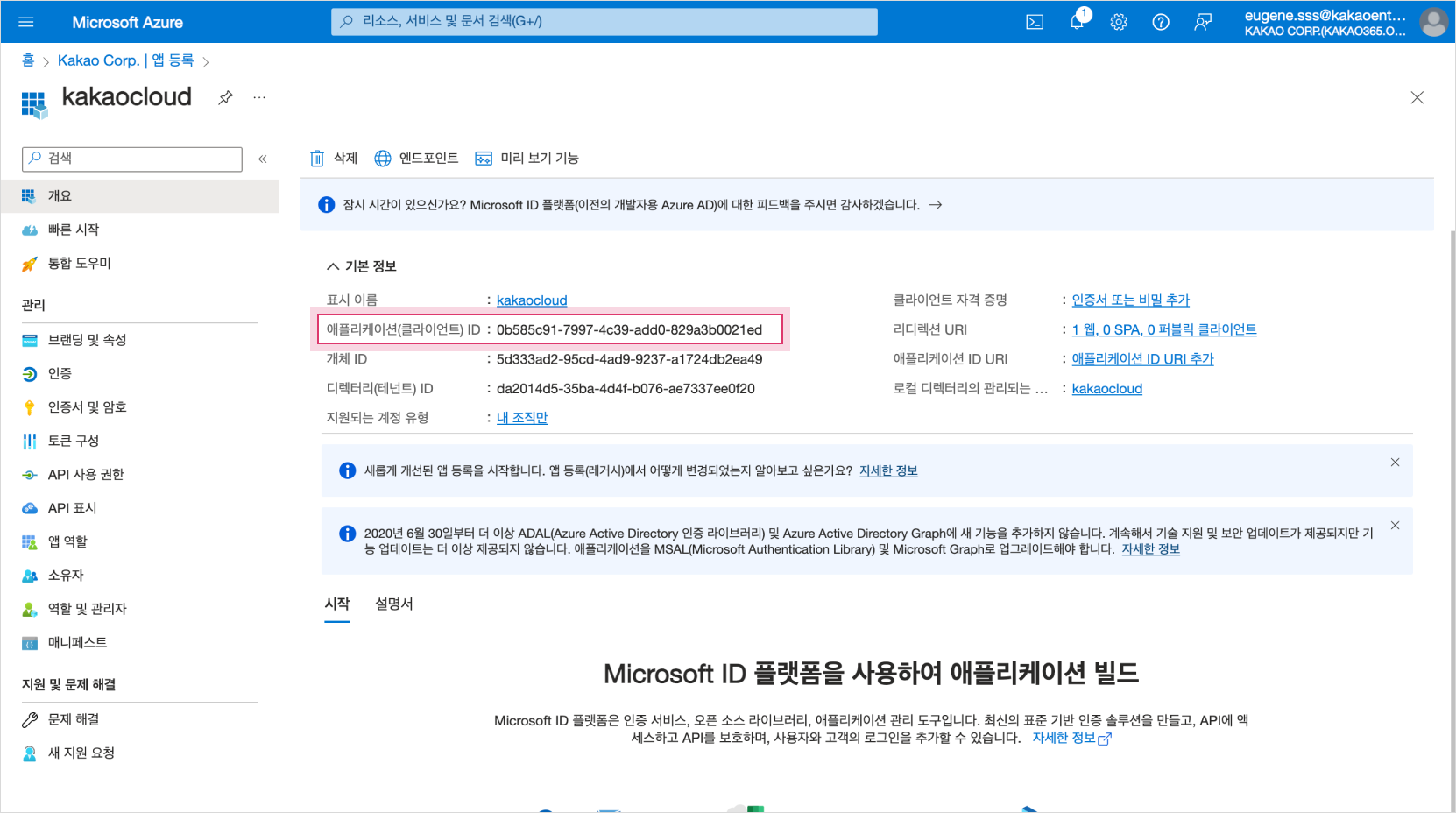The image size is (1456, 813).
Task: Click application client ID value 0b585c91
Action: click(x=629, y=330)
